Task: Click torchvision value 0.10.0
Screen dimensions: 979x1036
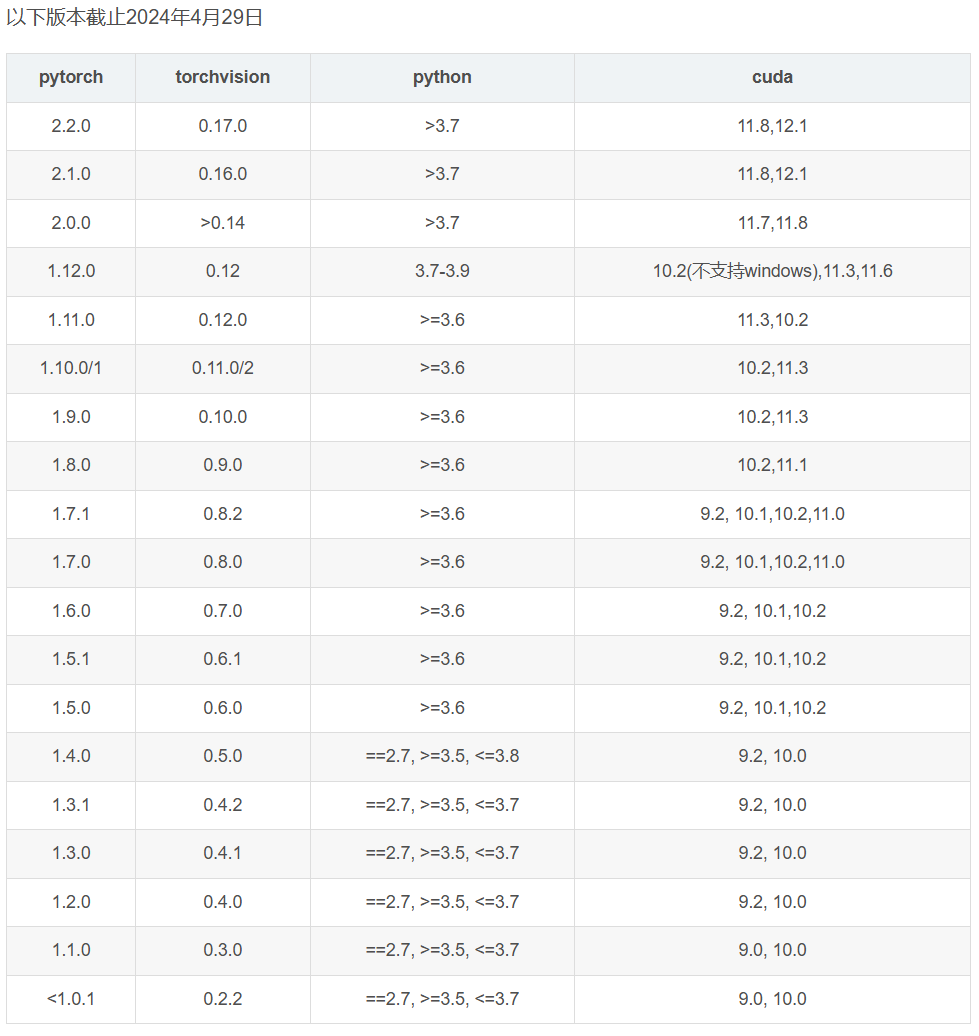Action: (223, 417)
